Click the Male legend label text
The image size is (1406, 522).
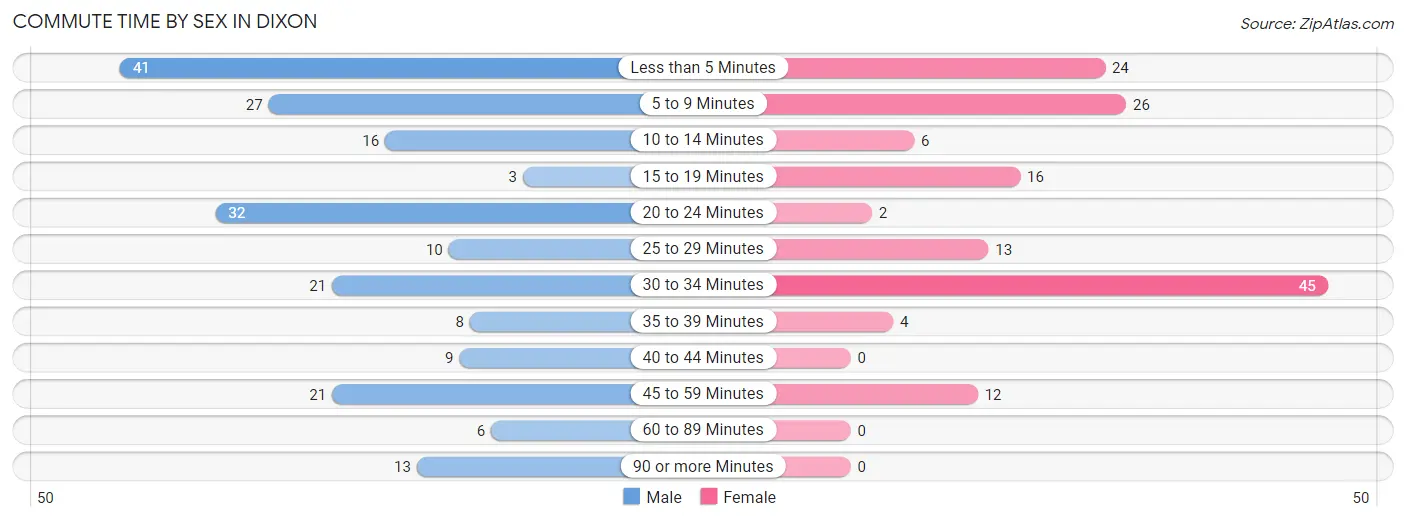[664, 497]
